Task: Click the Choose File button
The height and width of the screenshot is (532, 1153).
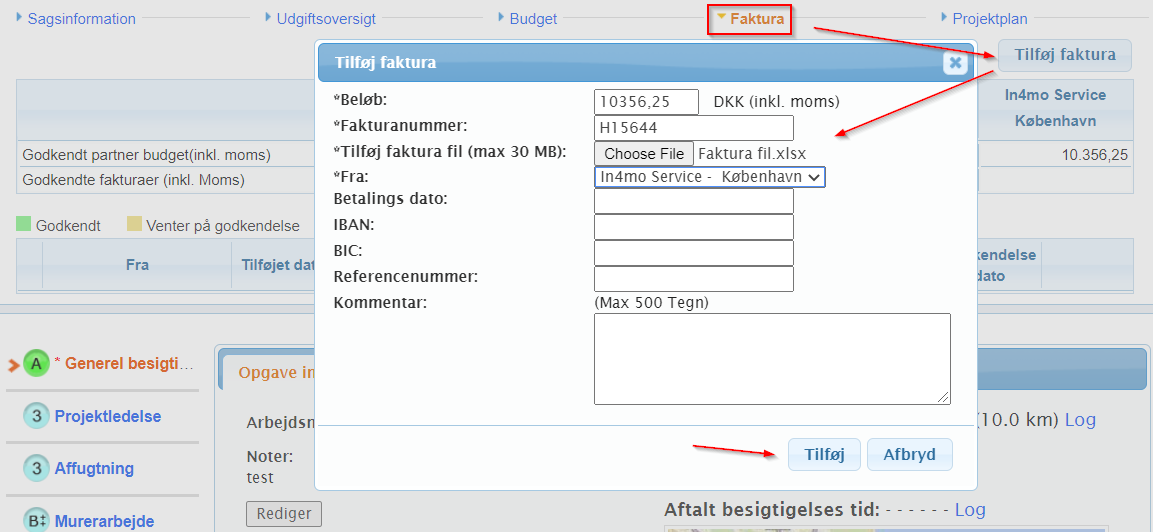Action: [644, 154]
